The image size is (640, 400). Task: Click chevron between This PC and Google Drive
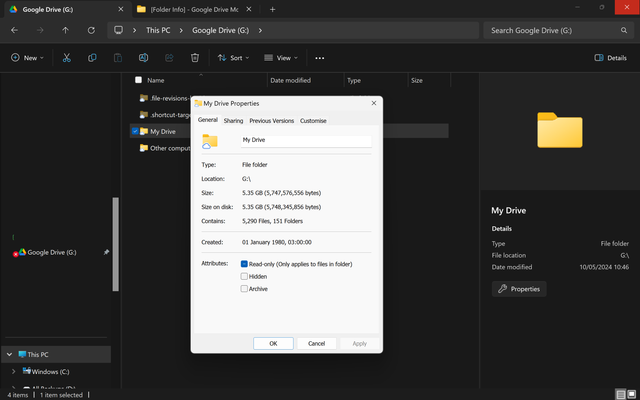(x=181, y=30)
